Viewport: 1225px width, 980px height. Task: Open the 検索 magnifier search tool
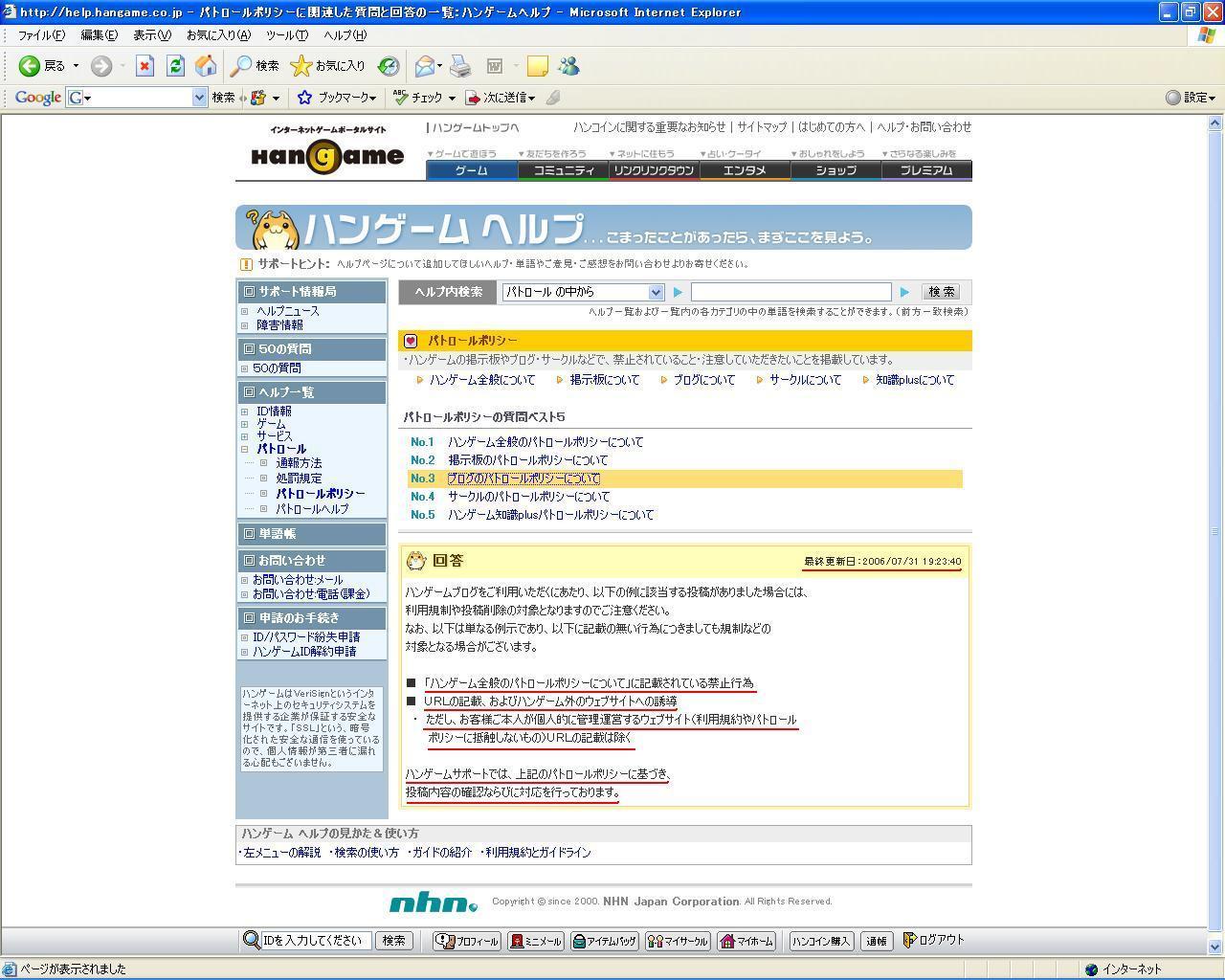click(x=255, y=66)
